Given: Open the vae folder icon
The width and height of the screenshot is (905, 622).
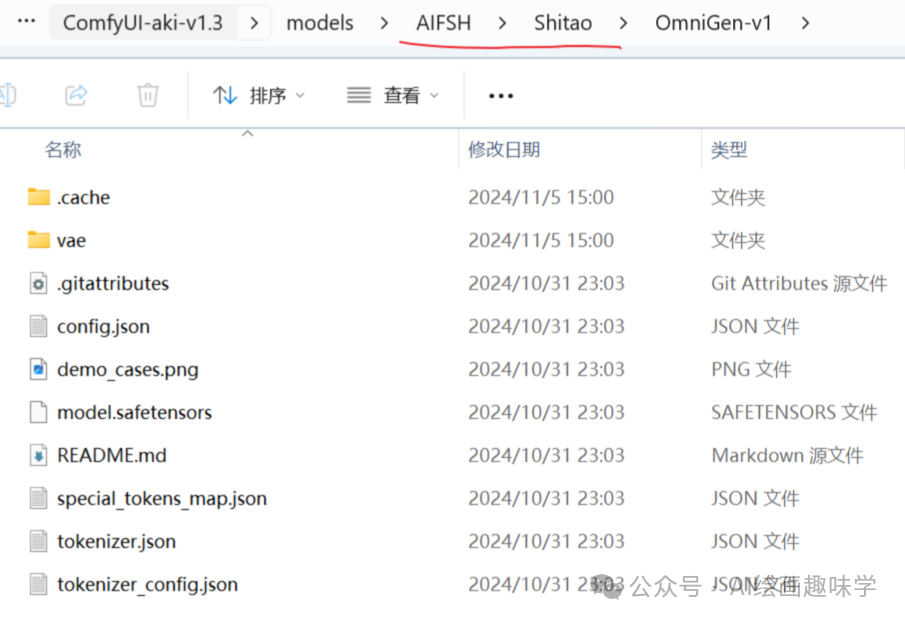Looking at the screenshot, I should 39,239.
